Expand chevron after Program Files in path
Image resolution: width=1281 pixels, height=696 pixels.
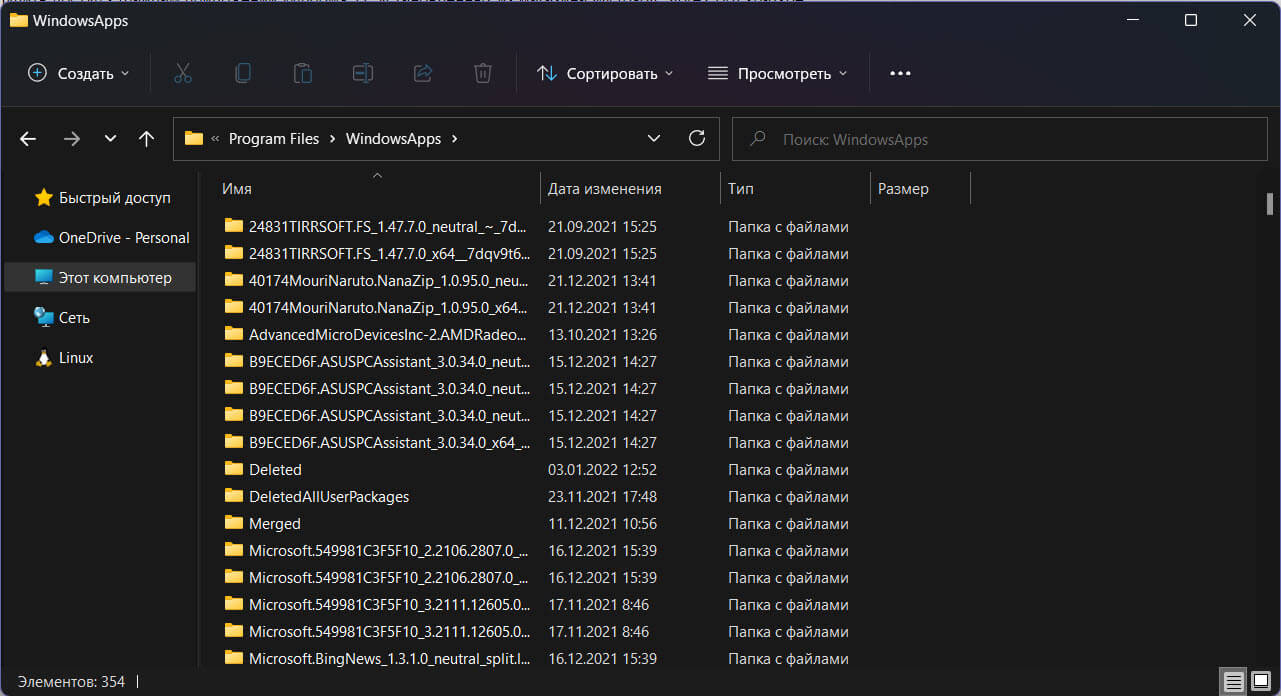[x=333, y=139]
